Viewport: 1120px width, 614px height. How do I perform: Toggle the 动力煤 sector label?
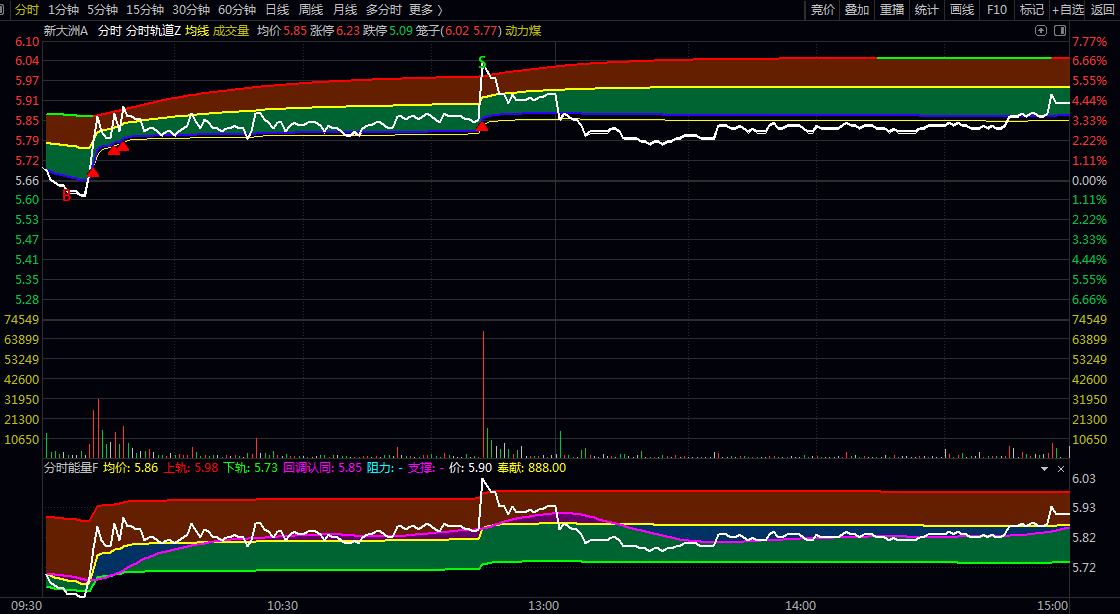click(x=523, y=31)
